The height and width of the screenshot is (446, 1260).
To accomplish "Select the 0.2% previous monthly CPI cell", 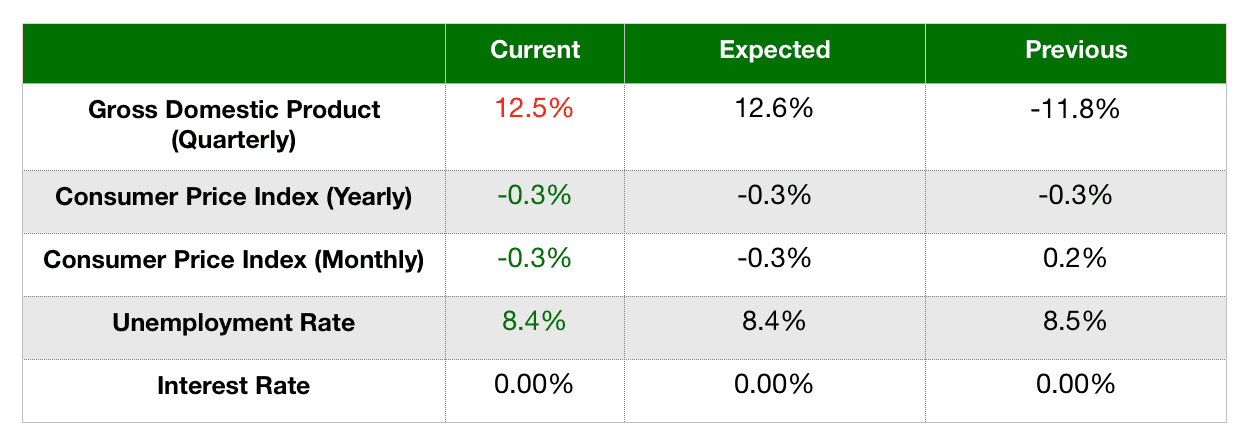I will click(1076, 259).
